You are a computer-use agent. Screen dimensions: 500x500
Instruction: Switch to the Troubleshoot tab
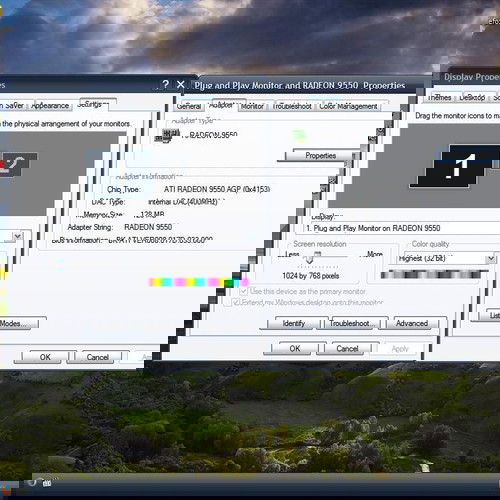coord(292,106)
